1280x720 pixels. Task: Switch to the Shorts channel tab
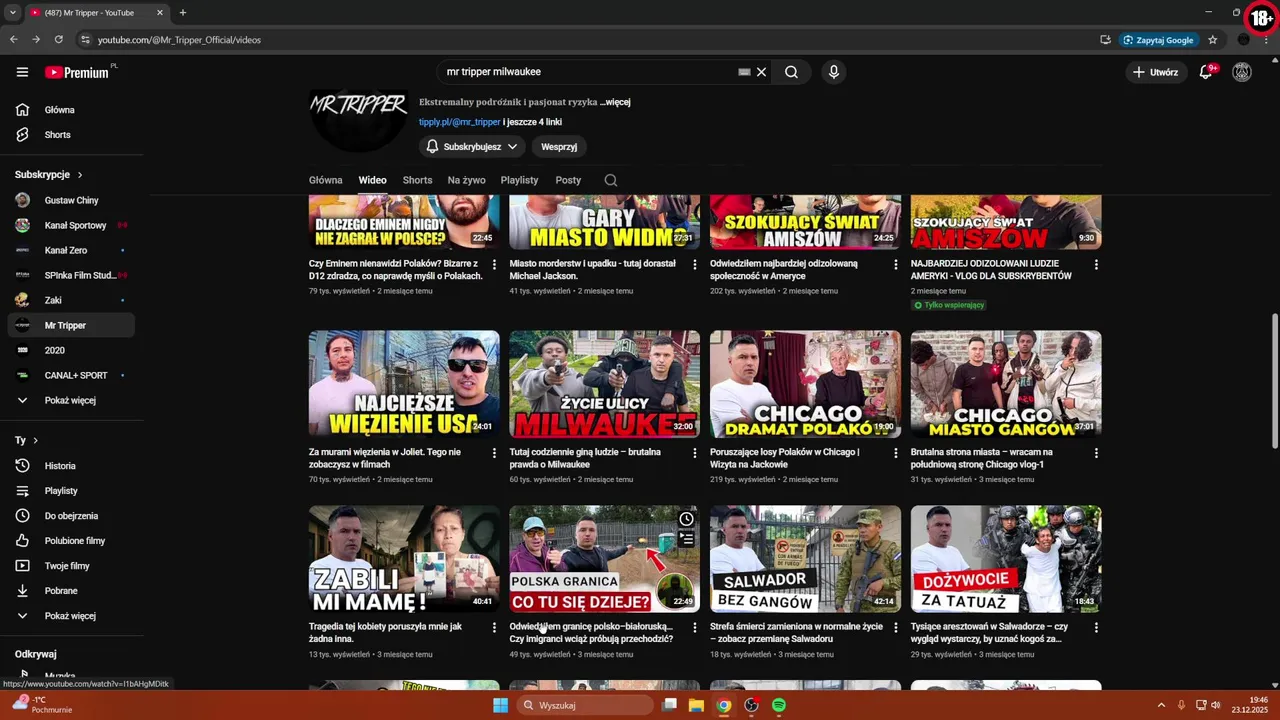(417, 180)
